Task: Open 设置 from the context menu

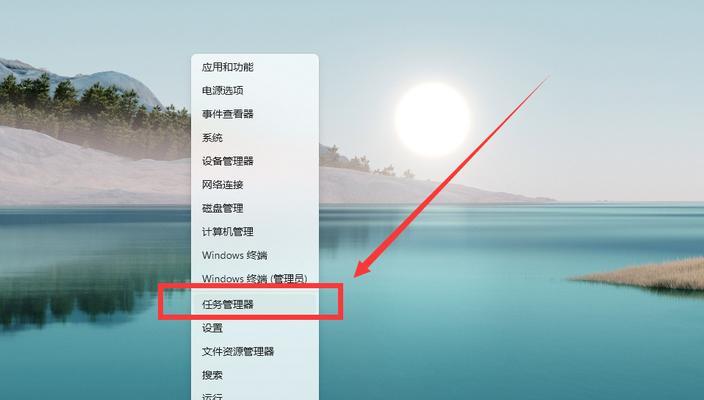Action: 255,328
